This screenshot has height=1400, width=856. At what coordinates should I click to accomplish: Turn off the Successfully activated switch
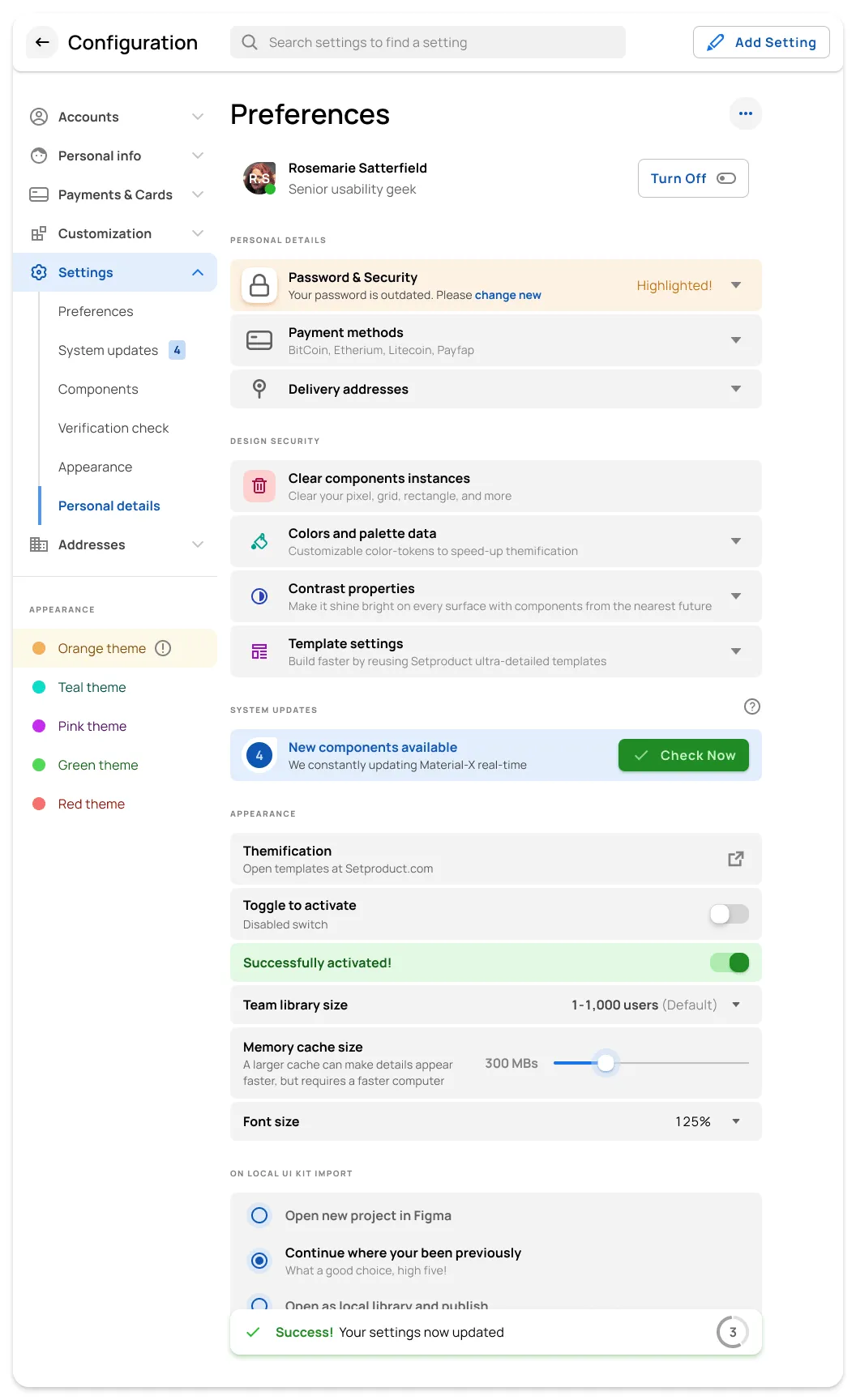729,962
